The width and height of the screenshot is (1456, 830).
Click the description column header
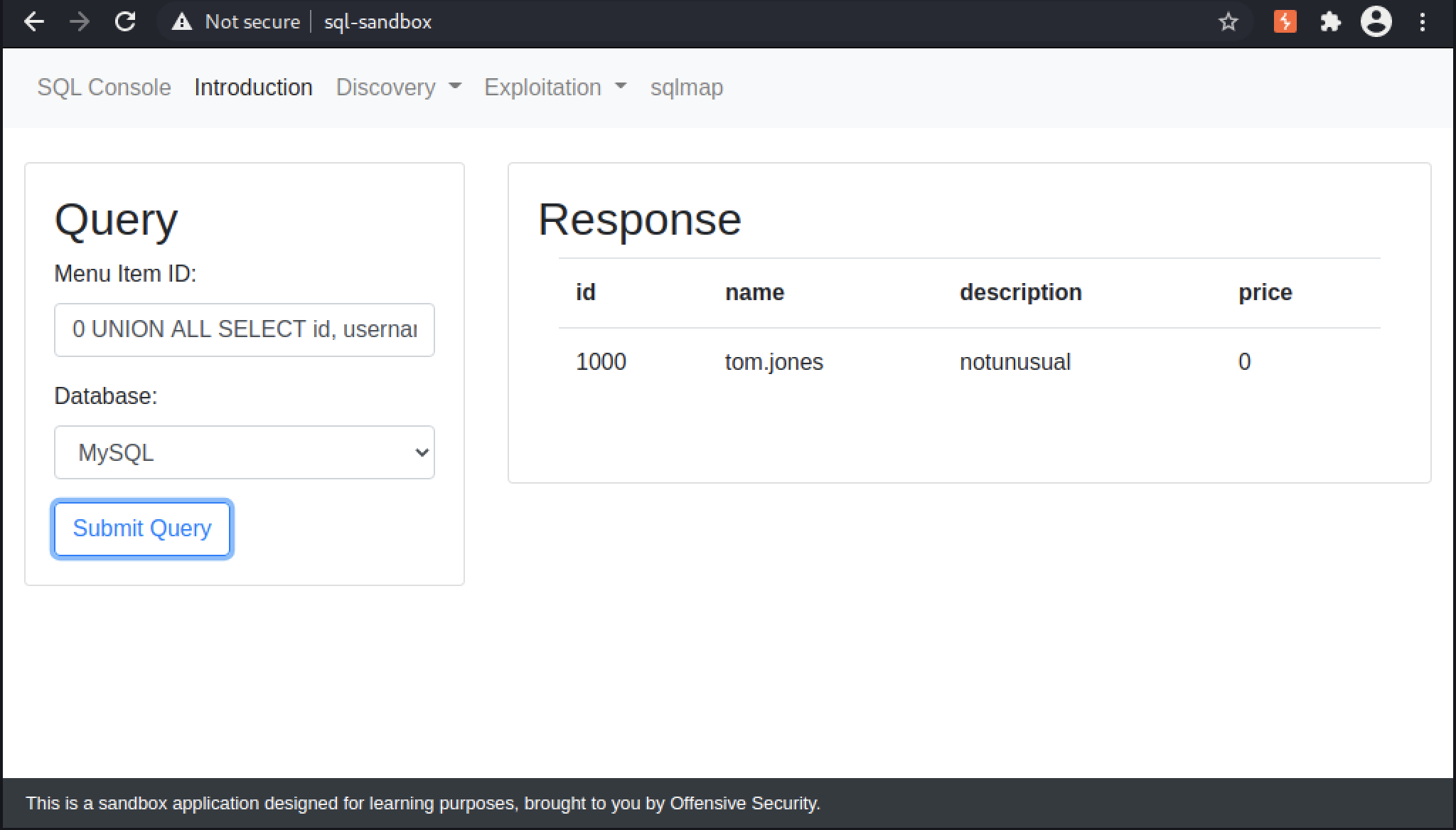pyautogui.click(x=1020, y=292)
